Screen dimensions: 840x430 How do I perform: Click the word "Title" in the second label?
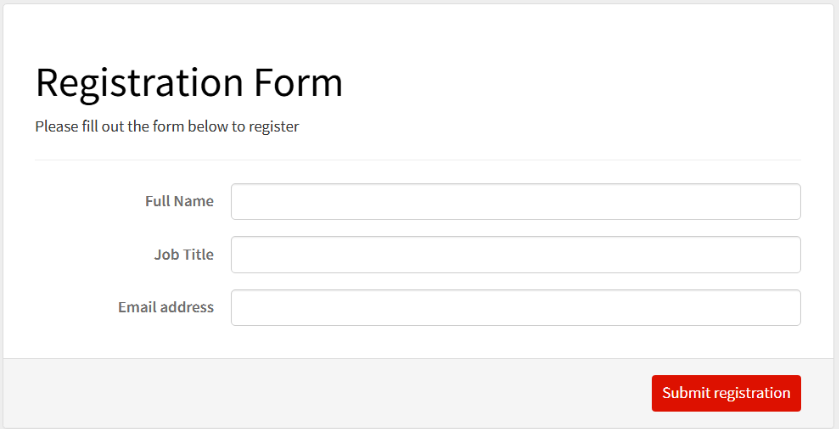point(197,254)
